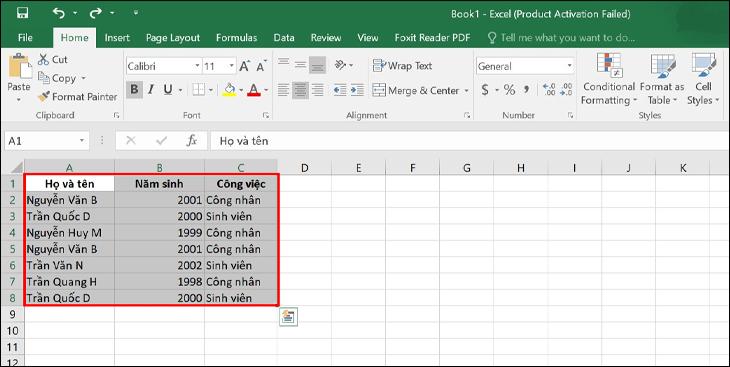This screenshot has height=367, width=730.
Task: Open Quick Analysis icon below selection
Action: tap(288, 317)
